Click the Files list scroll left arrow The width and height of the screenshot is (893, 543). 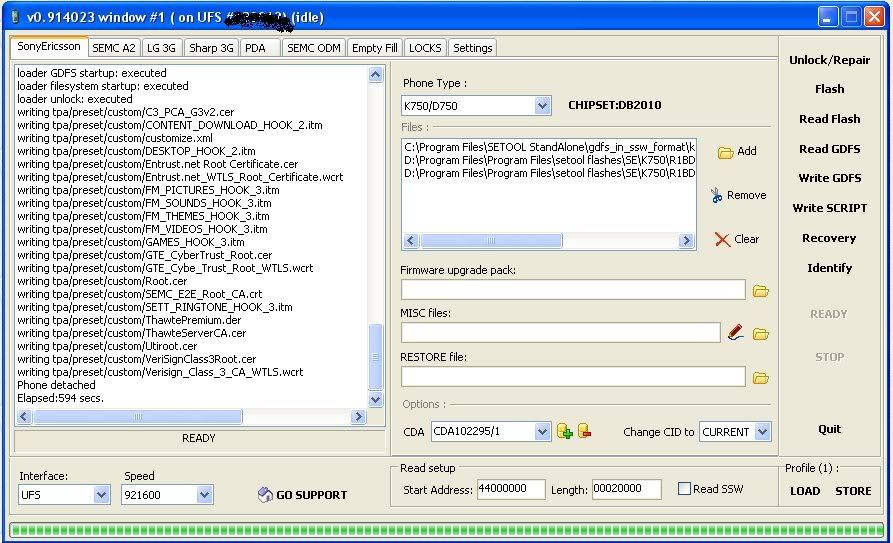point(412,240)
